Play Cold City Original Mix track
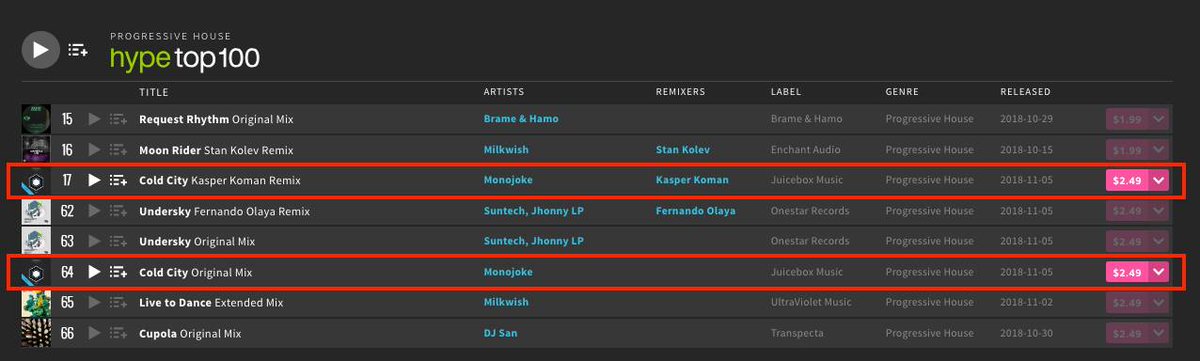 pos(95,272)
